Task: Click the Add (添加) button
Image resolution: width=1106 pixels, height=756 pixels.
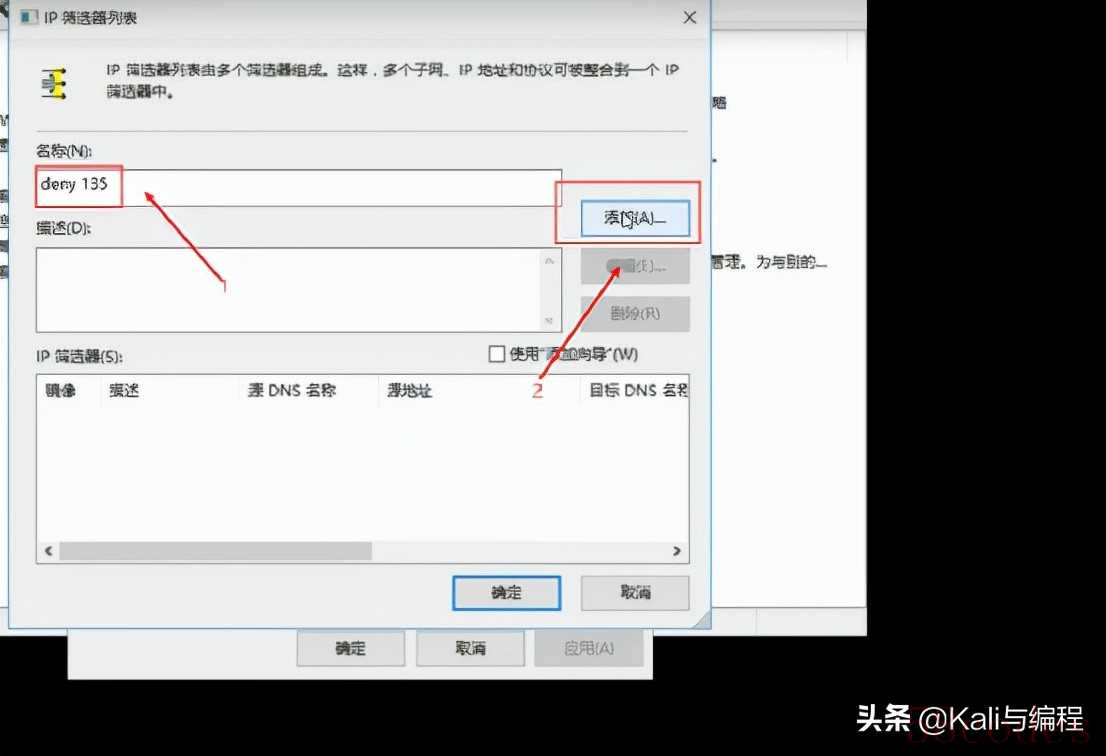Action: click(x=635, y=219)
